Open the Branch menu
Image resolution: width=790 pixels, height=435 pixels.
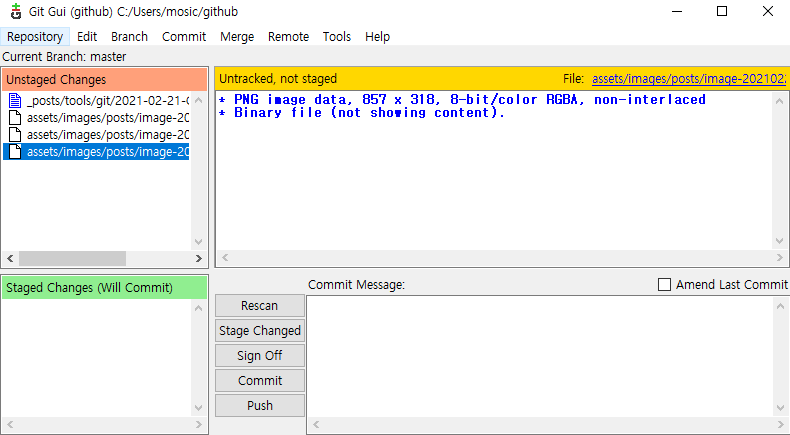(x=129, y=37)
